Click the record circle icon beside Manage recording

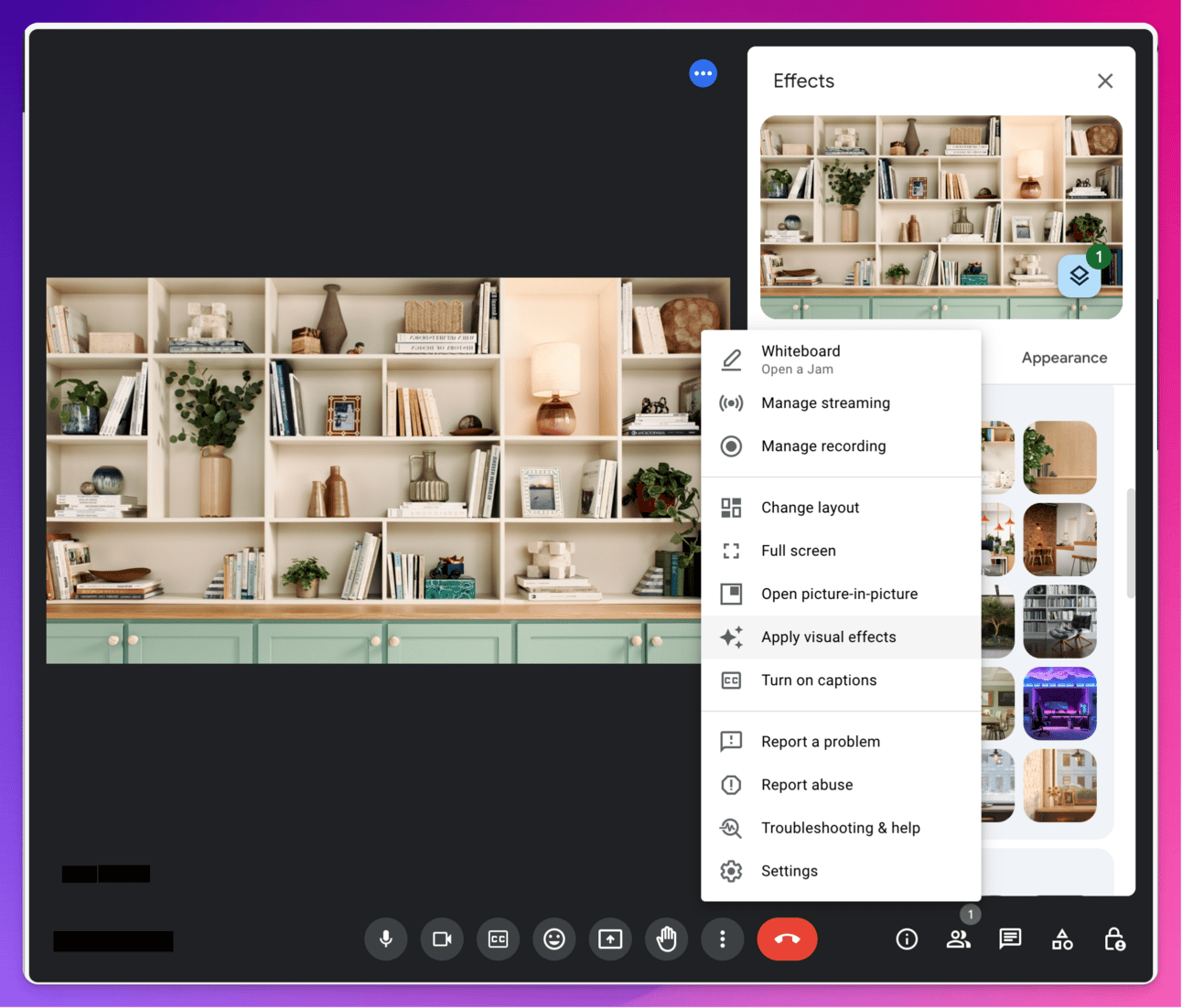731,446
